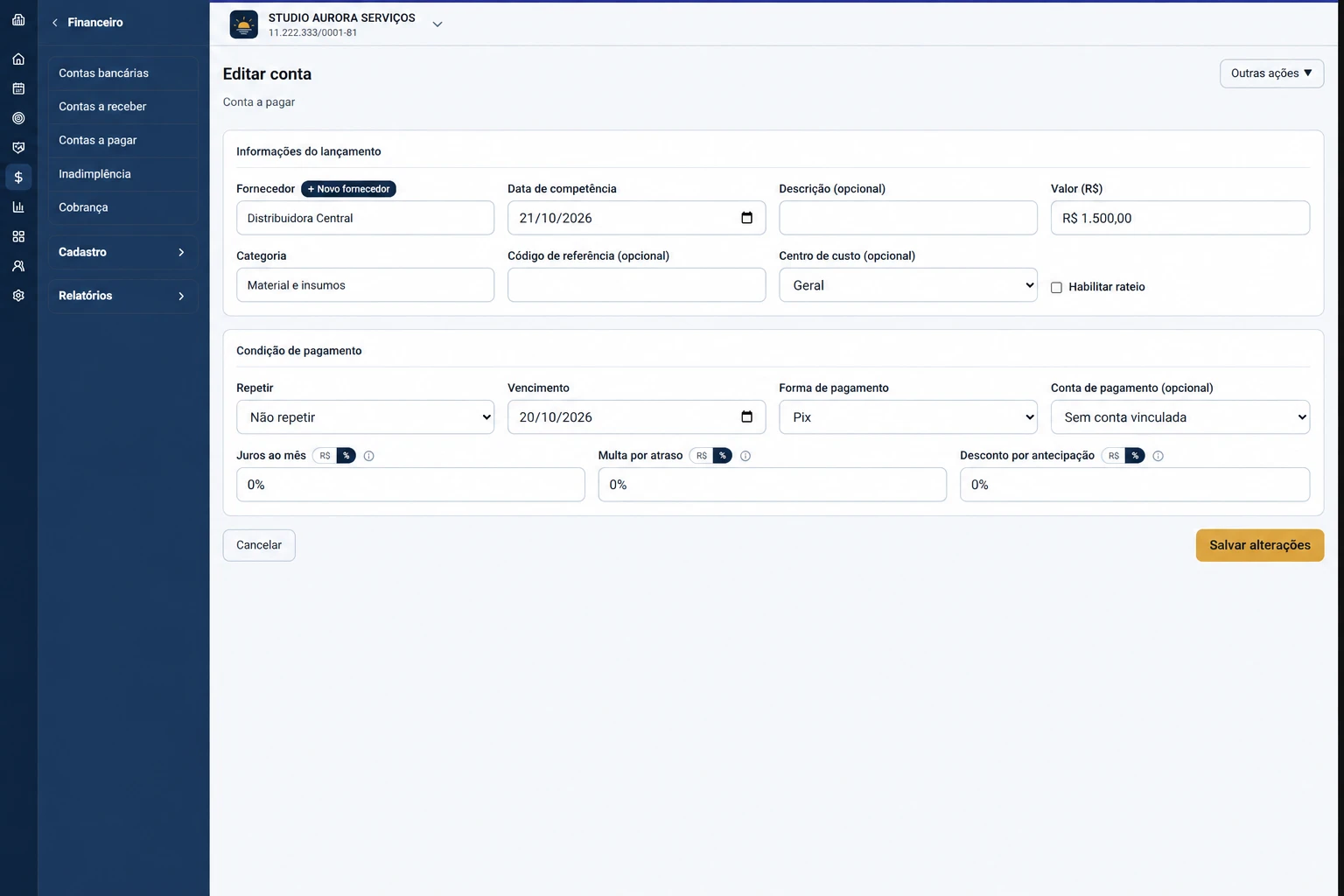Open the shield-check sidebar icon
The width and height of the screenshot is (1344, 896).
point(18,148)
